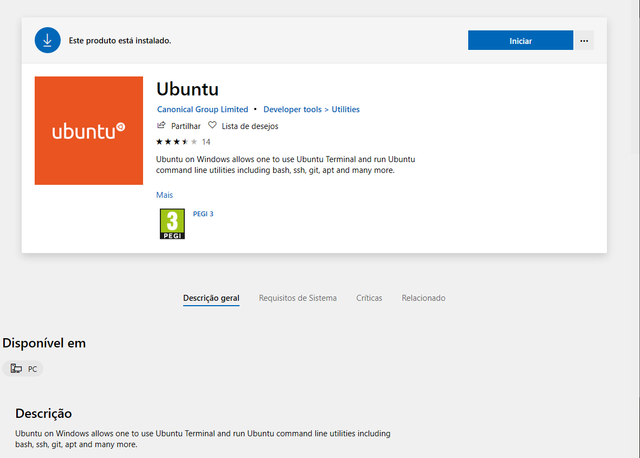Click the rating count 14
The width and height of the screenshot is (640, 458).
tap(206, 142)
